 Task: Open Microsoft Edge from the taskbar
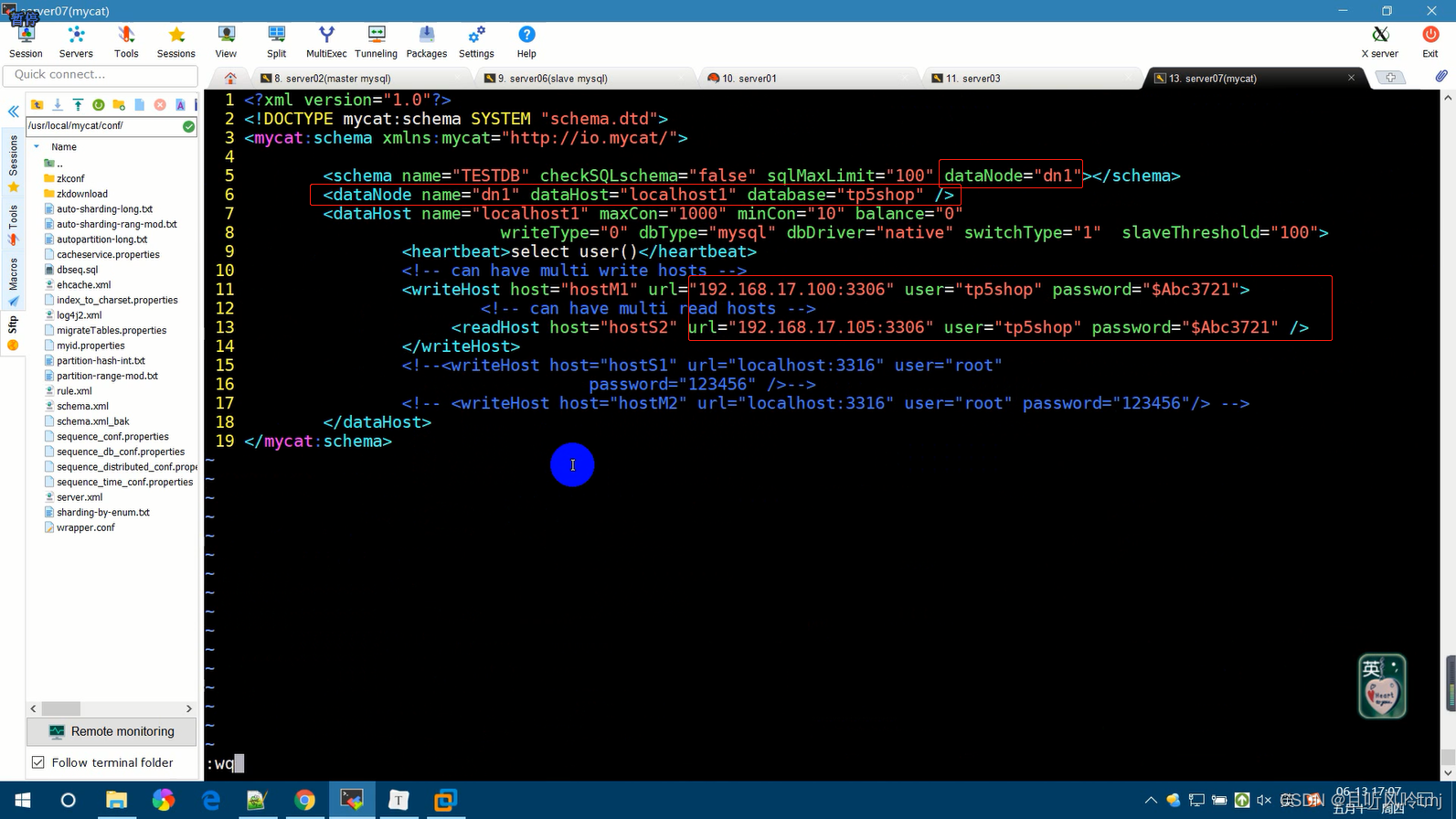pyautogui.click(x=211, y=801)
